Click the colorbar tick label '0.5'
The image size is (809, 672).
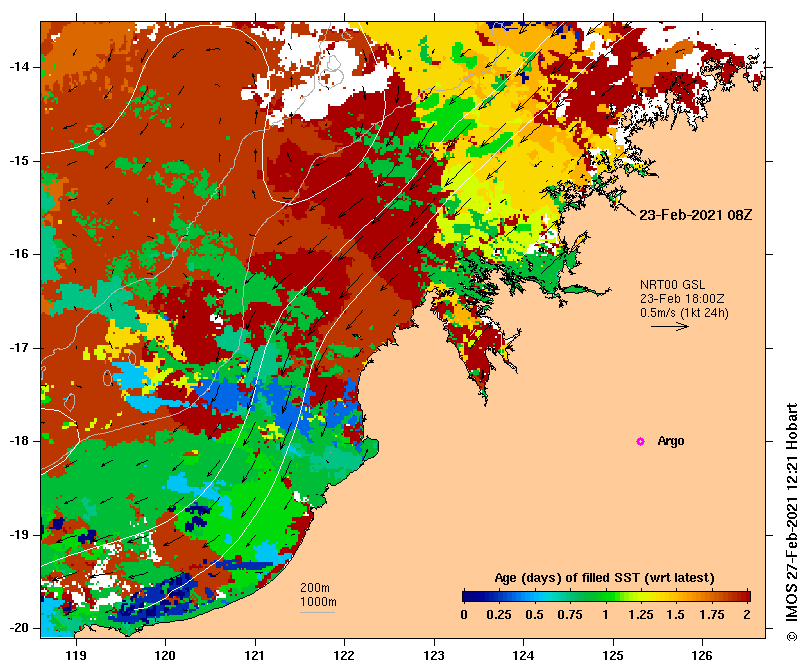click(x=534, y=615)
